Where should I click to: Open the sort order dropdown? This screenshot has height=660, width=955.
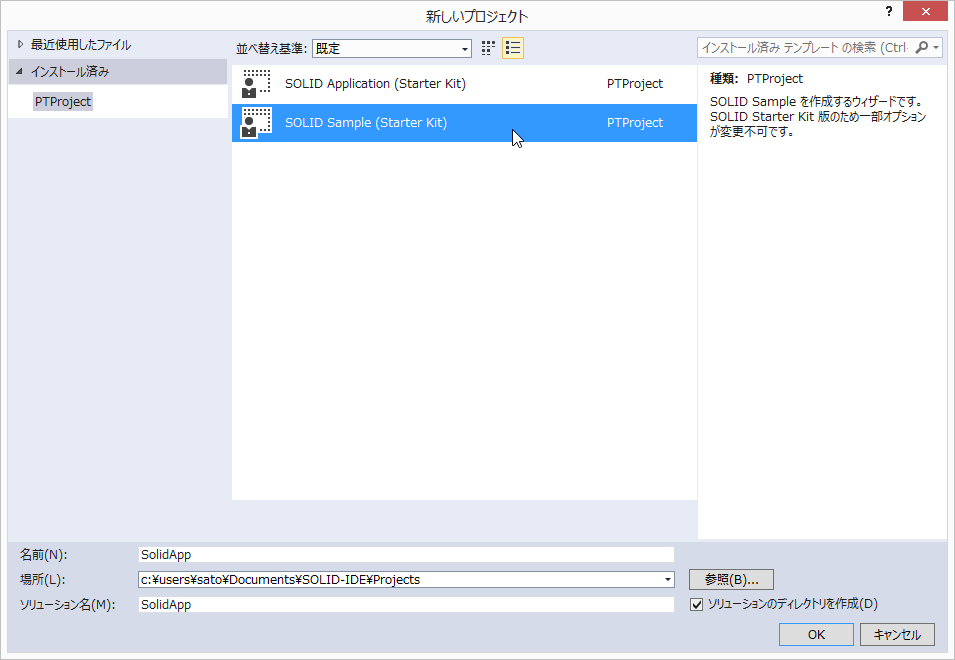465,49
